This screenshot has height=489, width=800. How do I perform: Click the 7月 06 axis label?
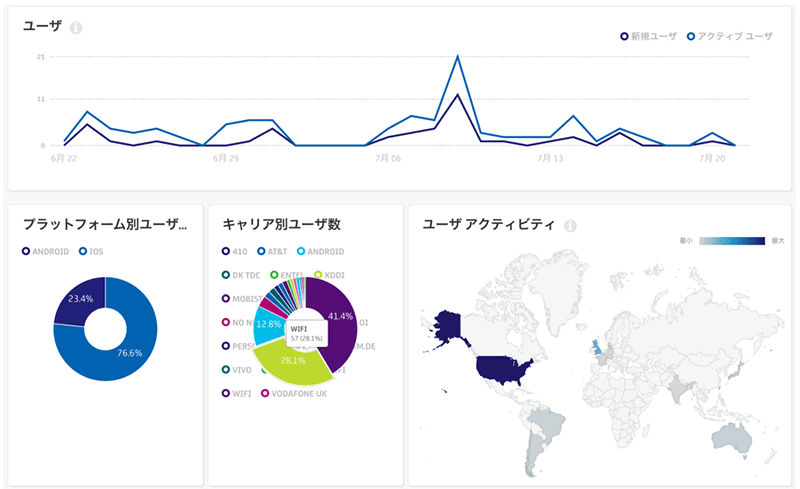point(388,158)
